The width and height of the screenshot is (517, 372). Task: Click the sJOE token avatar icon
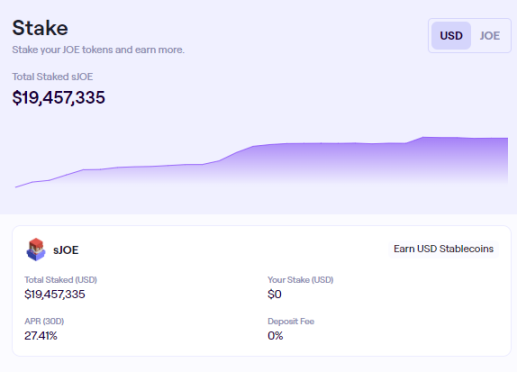click(x=36, y=249)
